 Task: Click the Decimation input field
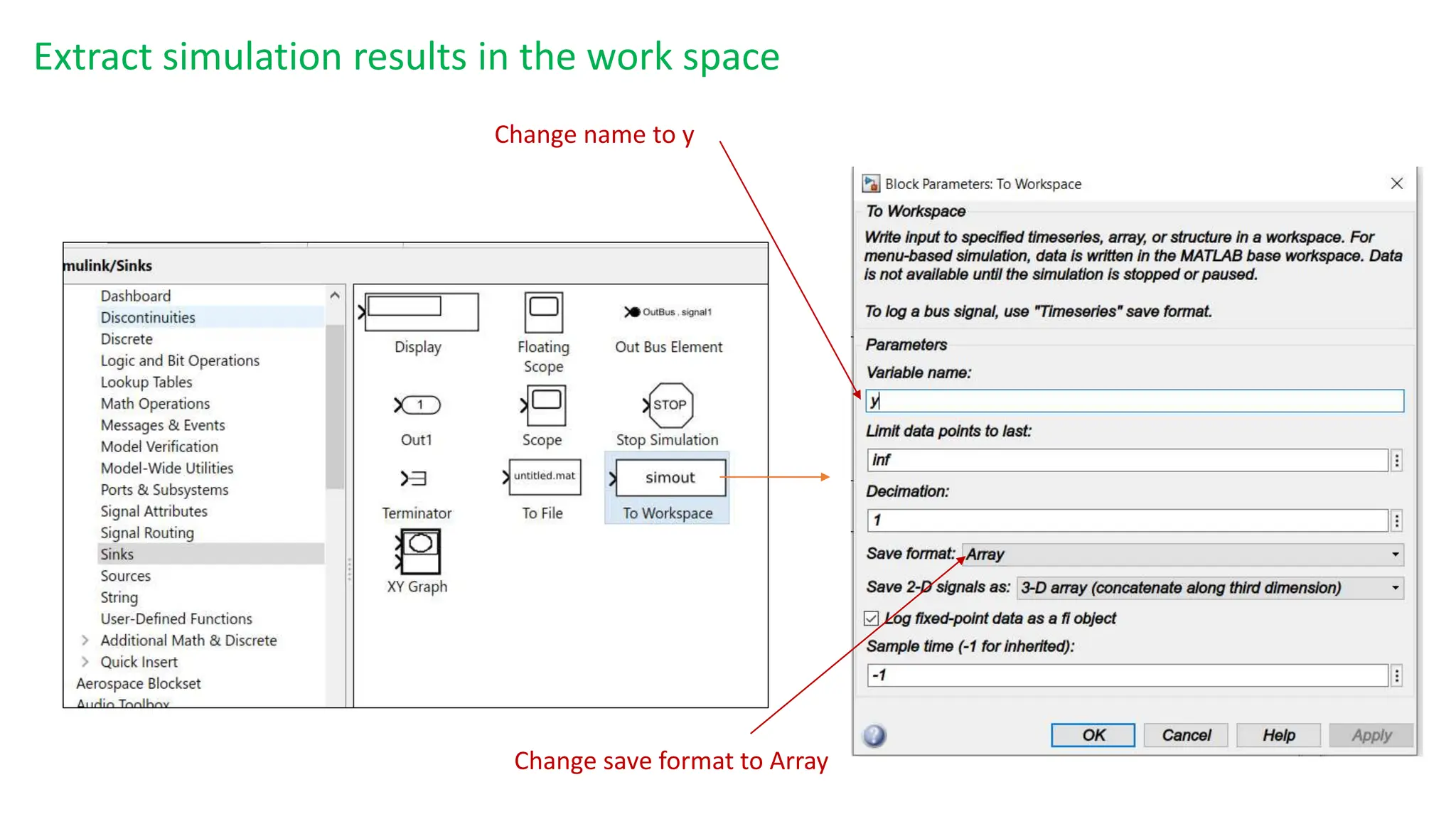tap(1128, 521)
